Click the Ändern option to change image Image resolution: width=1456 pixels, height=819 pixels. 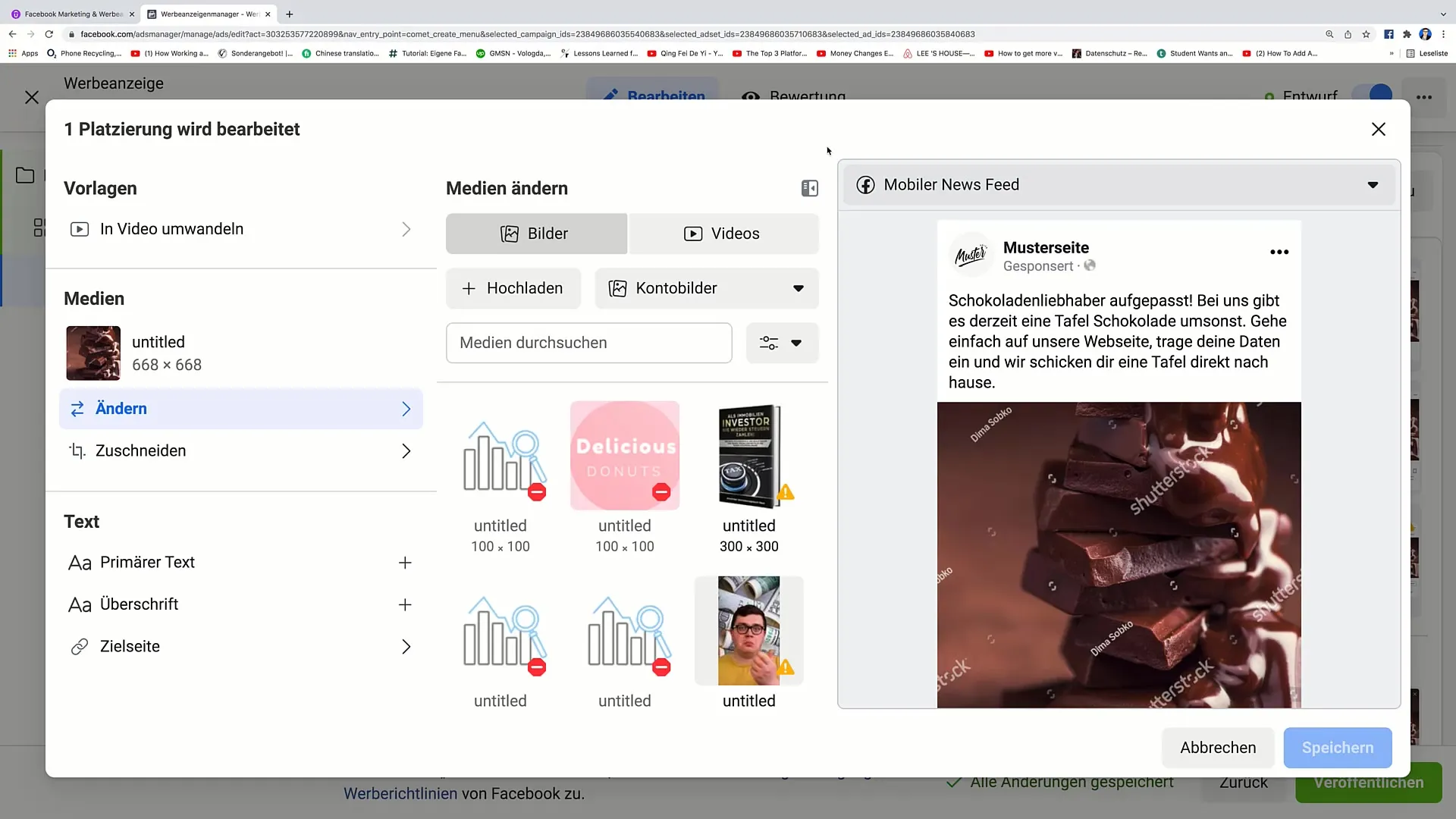[x=240, y=408]
